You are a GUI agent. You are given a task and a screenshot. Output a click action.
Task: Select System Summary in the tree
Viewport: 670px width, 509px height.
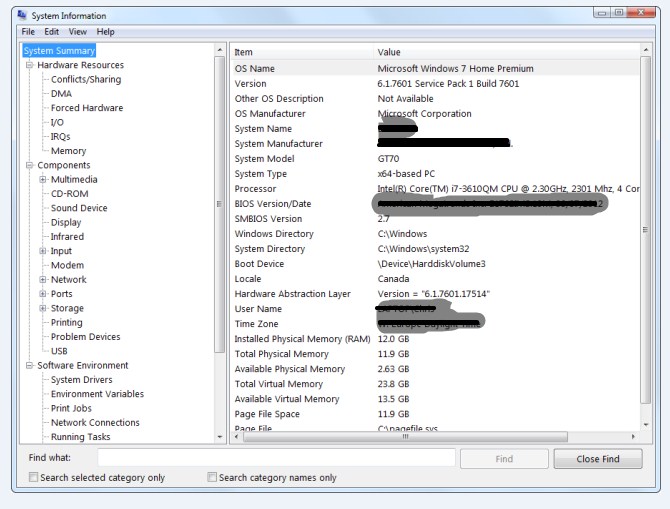pos(59,50)
